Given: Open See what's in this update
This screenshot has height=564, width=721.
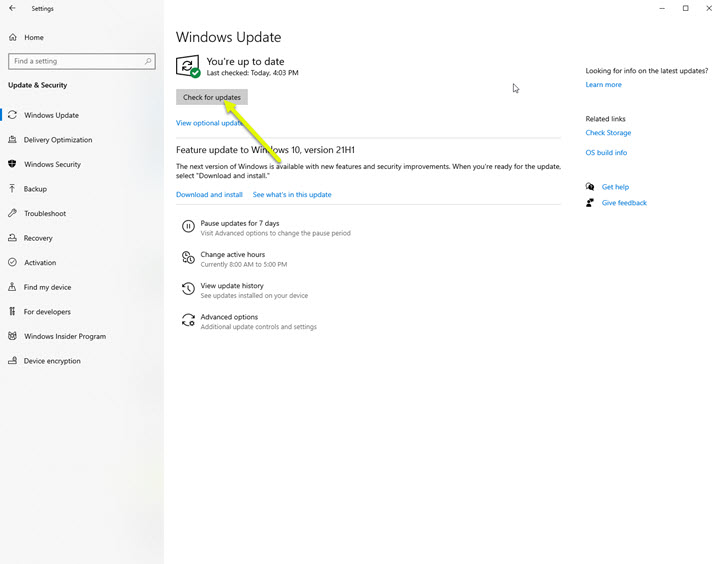Looking at the screenshot, I should tap(292, 194).
